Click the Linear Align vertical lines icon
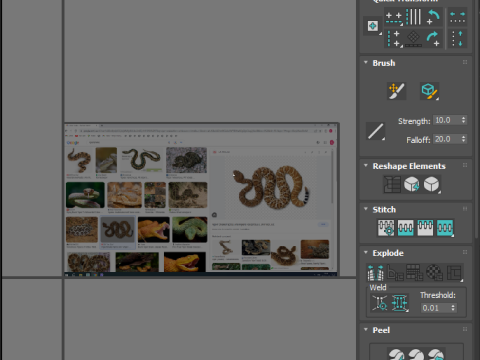 [413, 17]
